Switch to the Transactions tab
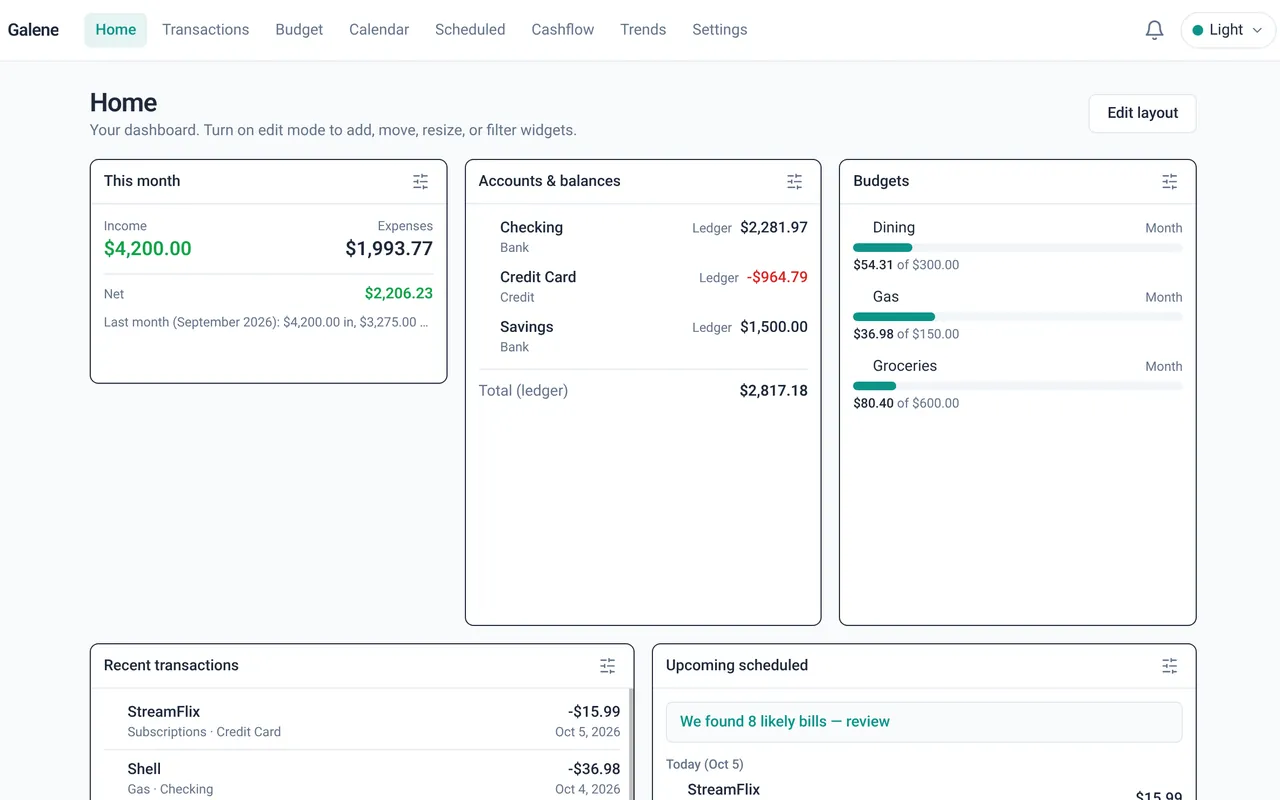 click(206, 30)
